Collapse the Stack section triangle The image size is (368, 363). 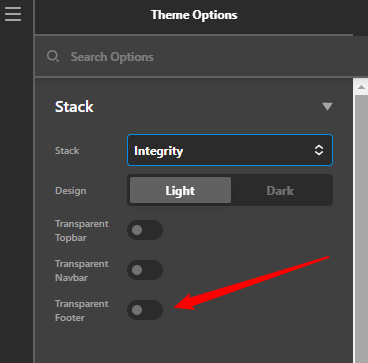327,106
